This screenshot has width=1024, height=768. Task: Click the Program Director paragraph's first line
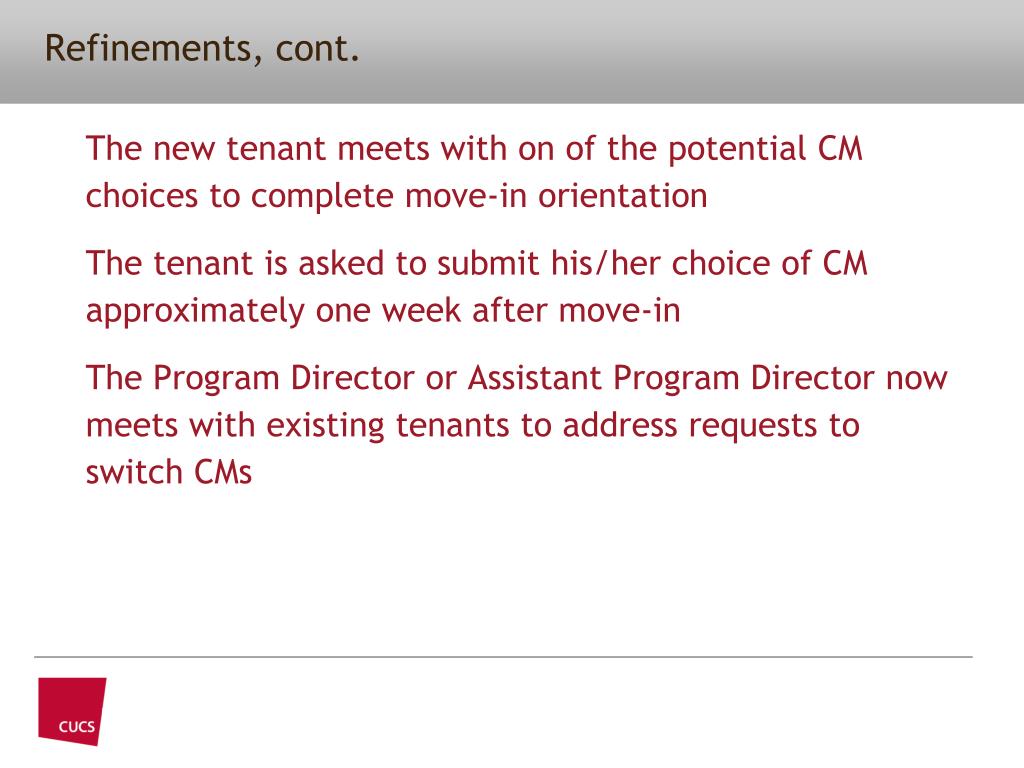pyautogui.click(x=517, y=378)
